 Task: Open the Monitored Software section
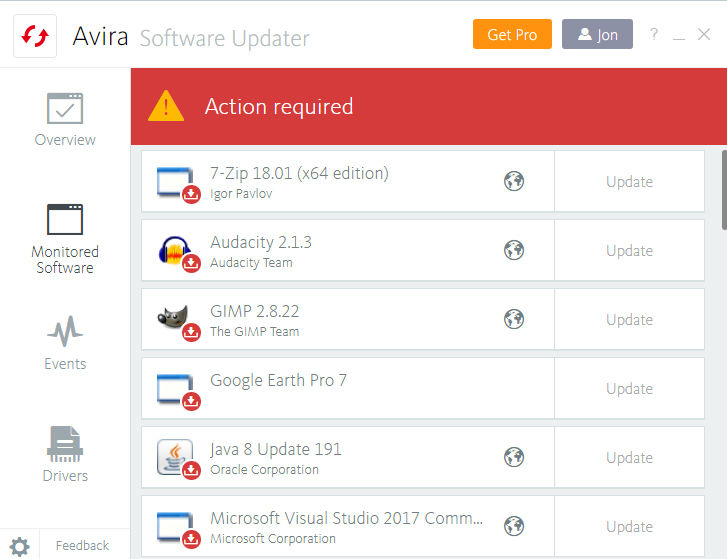click(x=65, y=239)
